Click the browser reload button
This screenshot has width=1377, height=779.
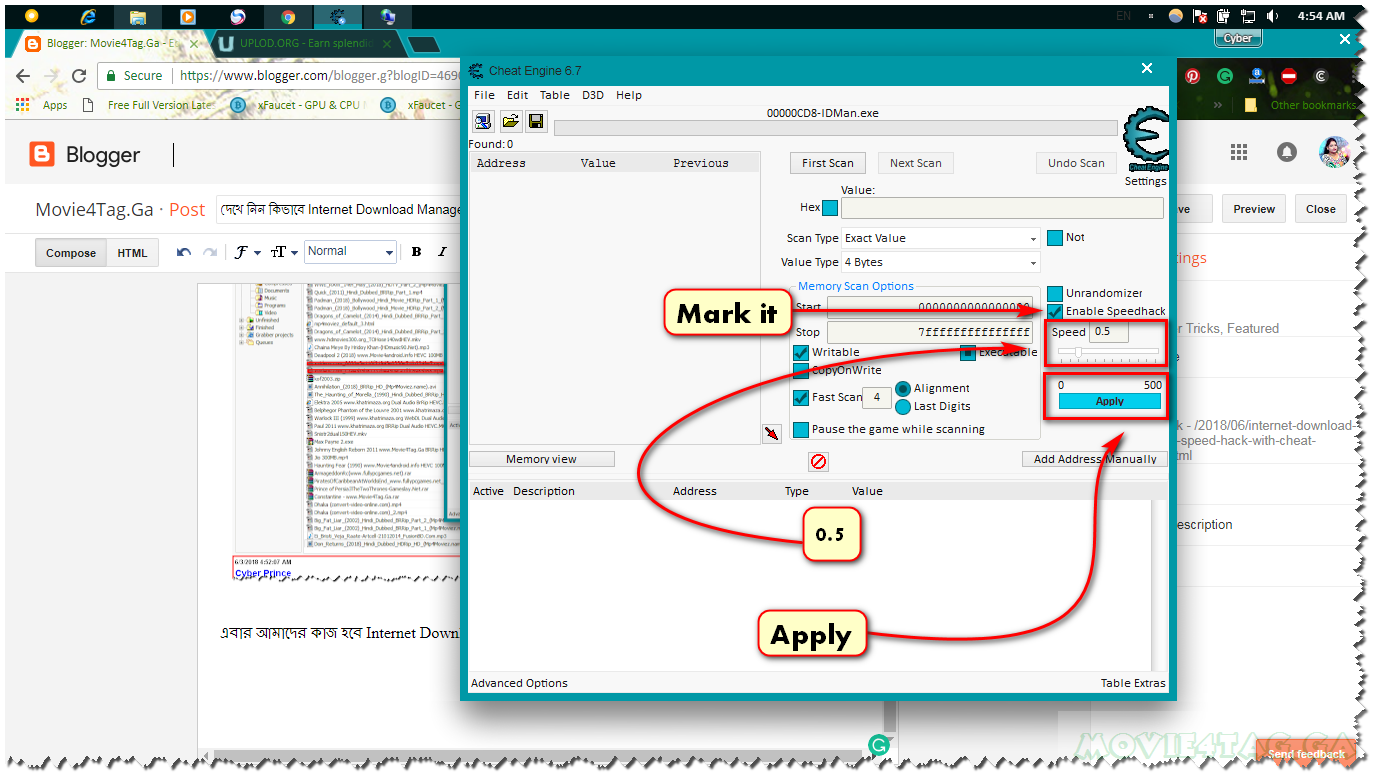coord(79,76)
